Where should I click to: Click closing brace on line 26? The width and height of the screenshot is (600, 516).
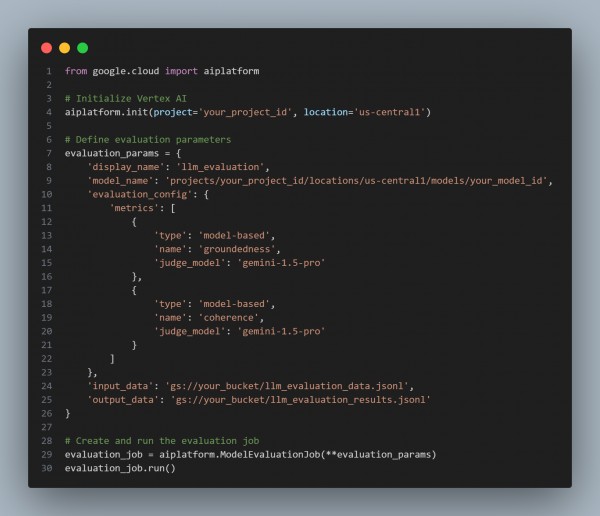point(68,413)
